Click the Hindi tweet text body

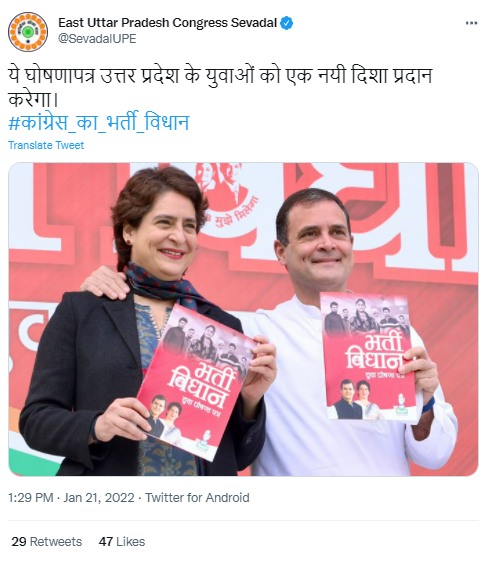pos(220,87)
